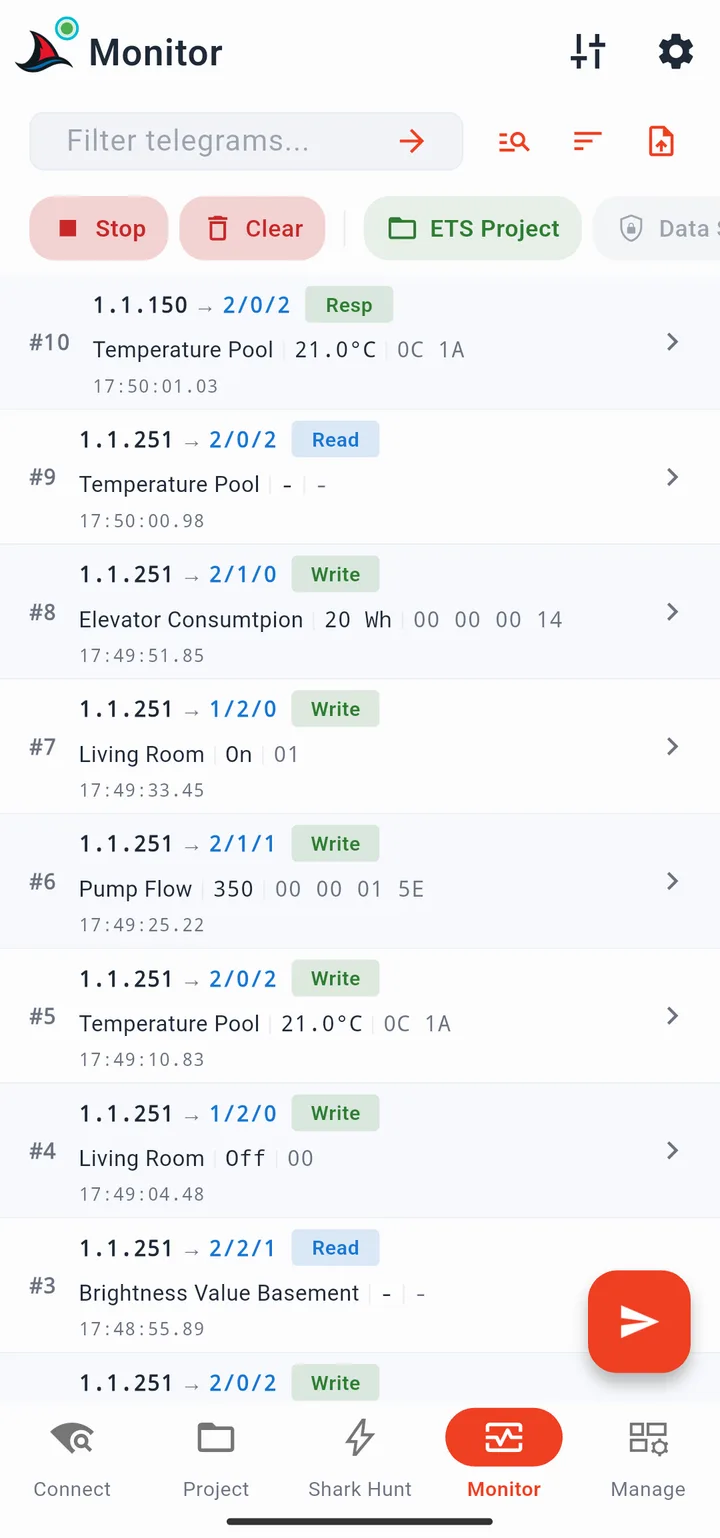Image resolution: width=720 pixels, height=1538 pixels.
Task: Switch to the Shark Hunt tab
Action: tap(360, 1459)
